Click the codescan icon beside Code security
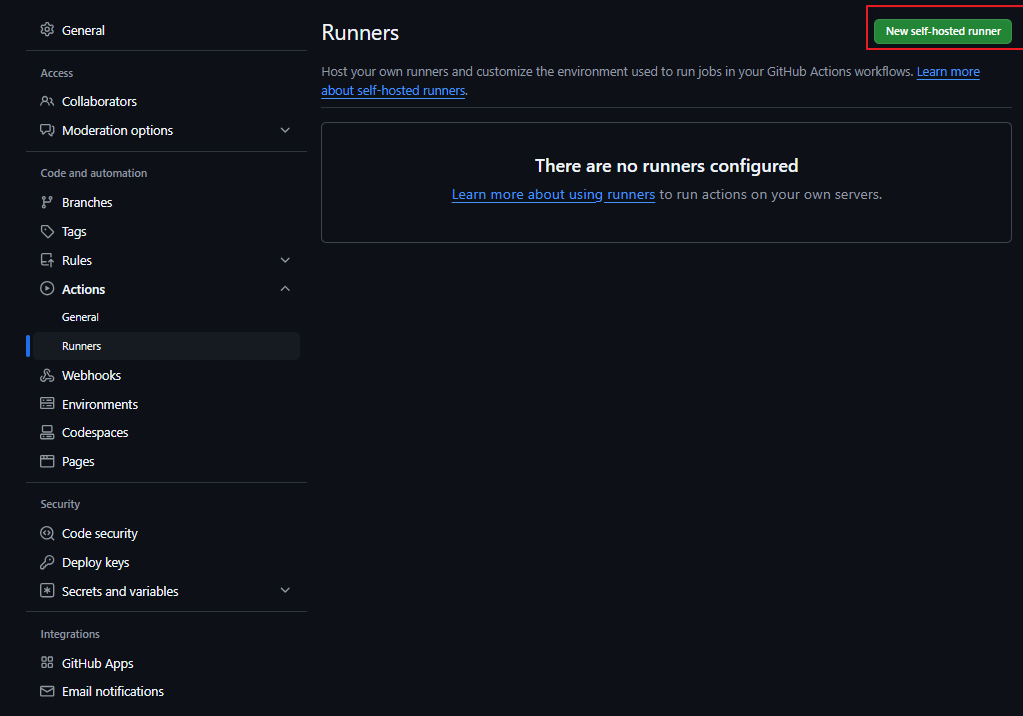This screenshot has height=716, width=1023. (x=47, y=533)
